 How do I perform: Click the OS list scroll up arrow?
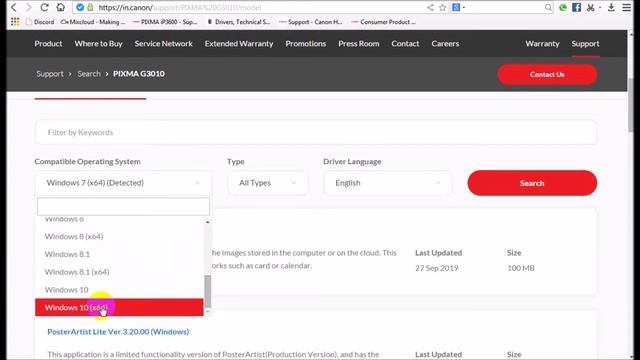208,222
